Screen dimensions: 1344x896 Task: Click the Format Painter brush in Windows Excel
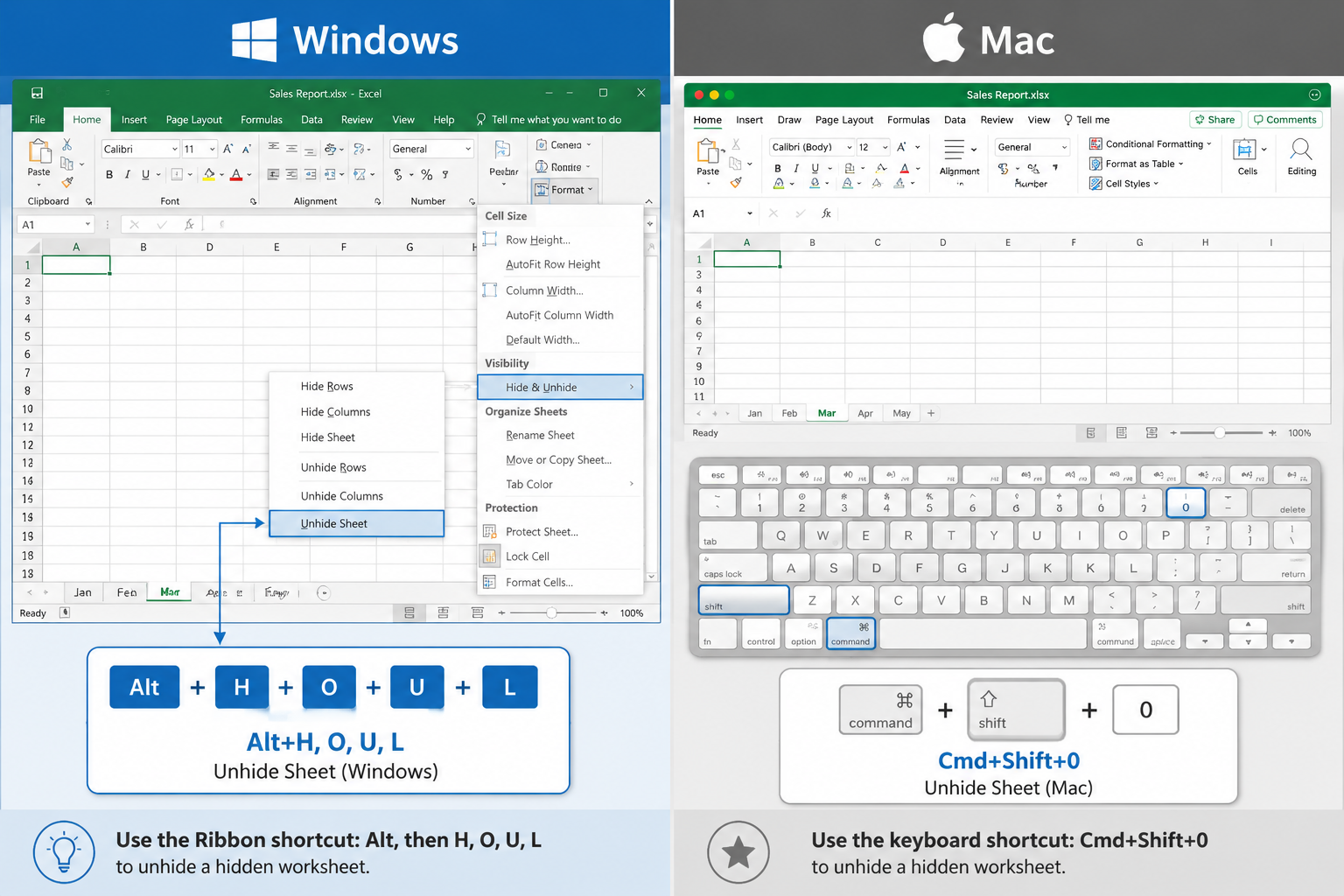[x=66, y=182]
